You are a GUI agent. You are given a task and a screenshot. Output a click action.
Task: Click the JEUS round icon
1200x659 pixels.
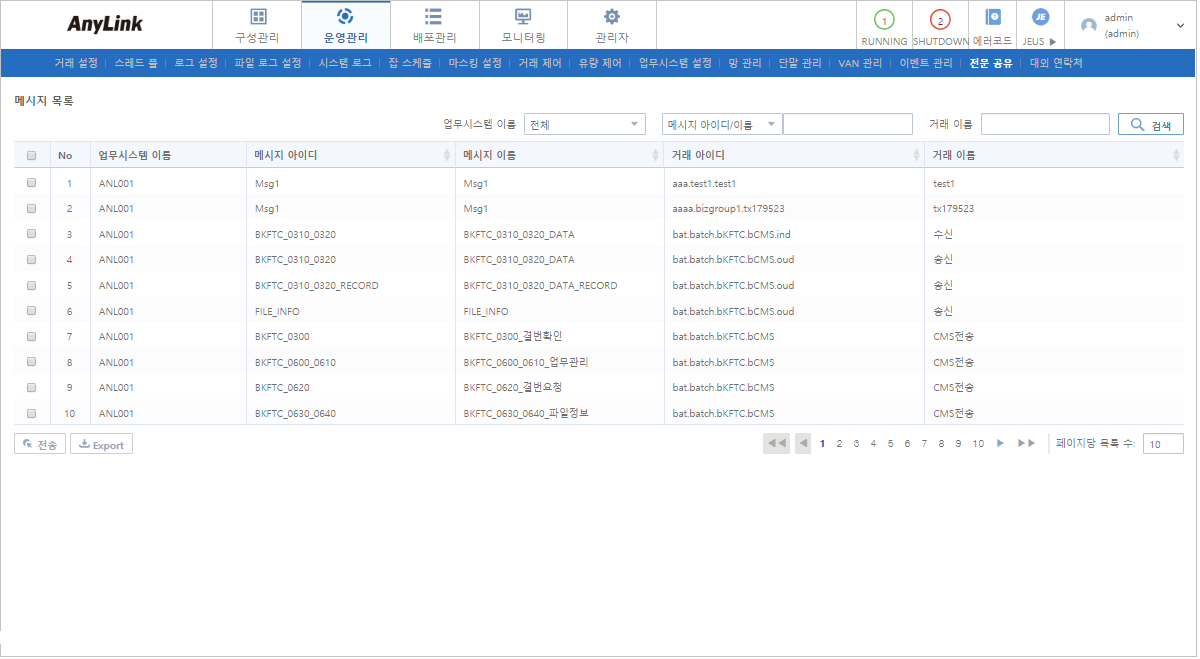pos(1040,17)
